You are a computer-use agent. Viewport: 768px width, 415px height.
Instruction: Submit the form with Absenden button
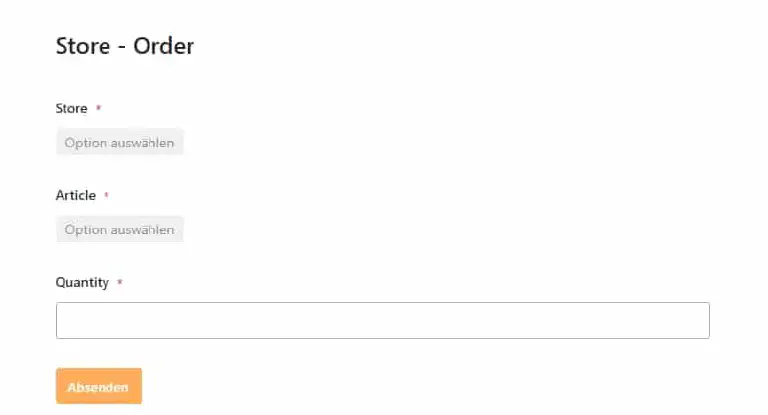coord(99,386)
